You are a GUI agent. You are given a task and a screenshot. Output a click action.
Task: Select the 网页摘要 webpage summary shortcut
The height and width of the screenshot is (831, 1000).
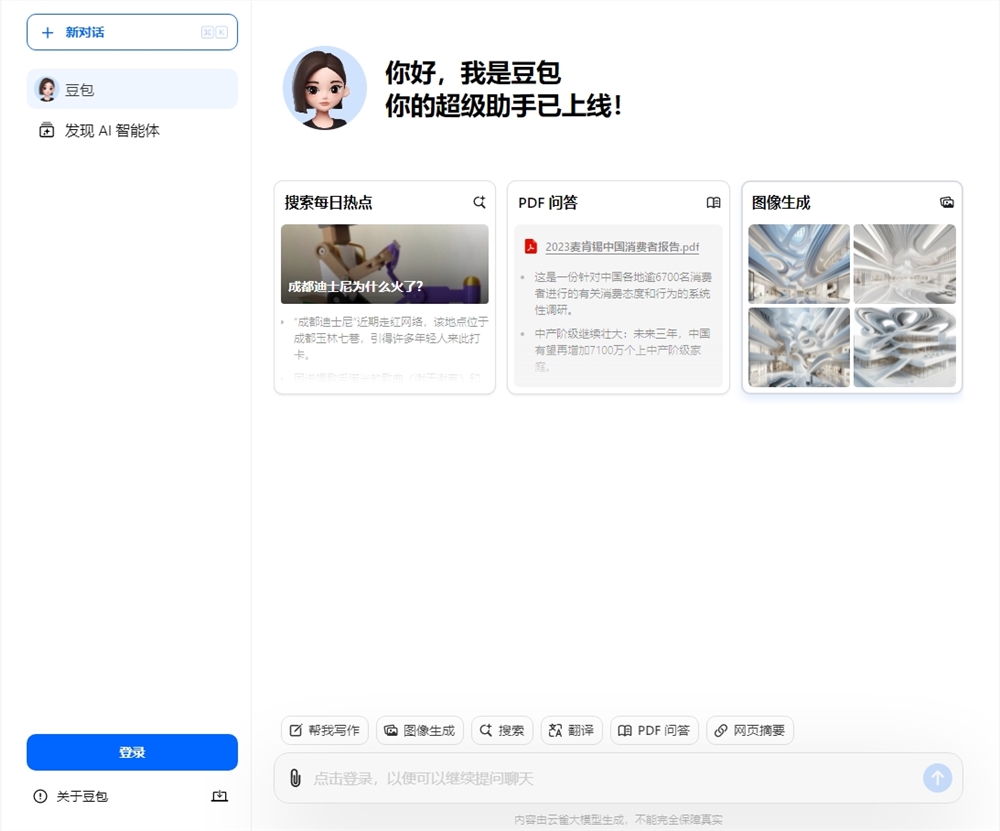(749, 730)
